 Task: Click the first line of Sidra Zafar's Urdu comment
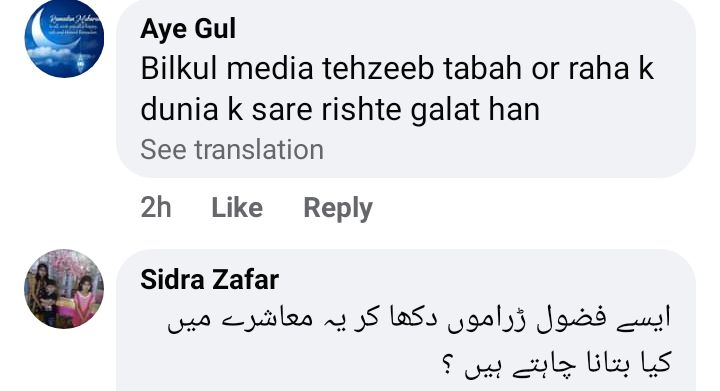[x=419, y=319]
